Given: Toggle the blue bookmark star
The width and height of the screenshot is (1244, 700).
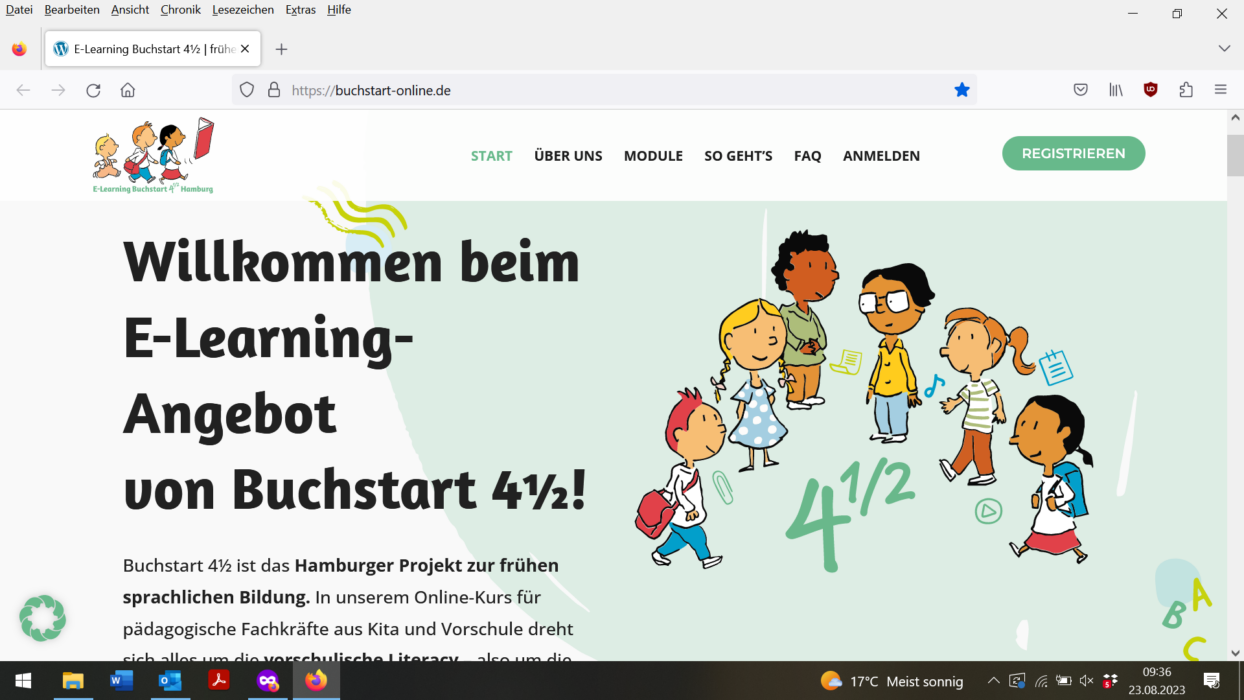Looking at the screenshot, I should click(962, 90).
